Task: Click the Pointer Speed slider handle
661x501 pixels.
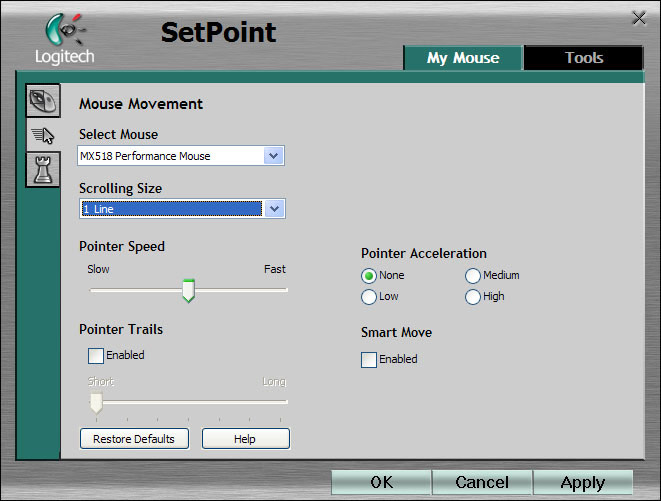Action: click(x=187, y=291)
